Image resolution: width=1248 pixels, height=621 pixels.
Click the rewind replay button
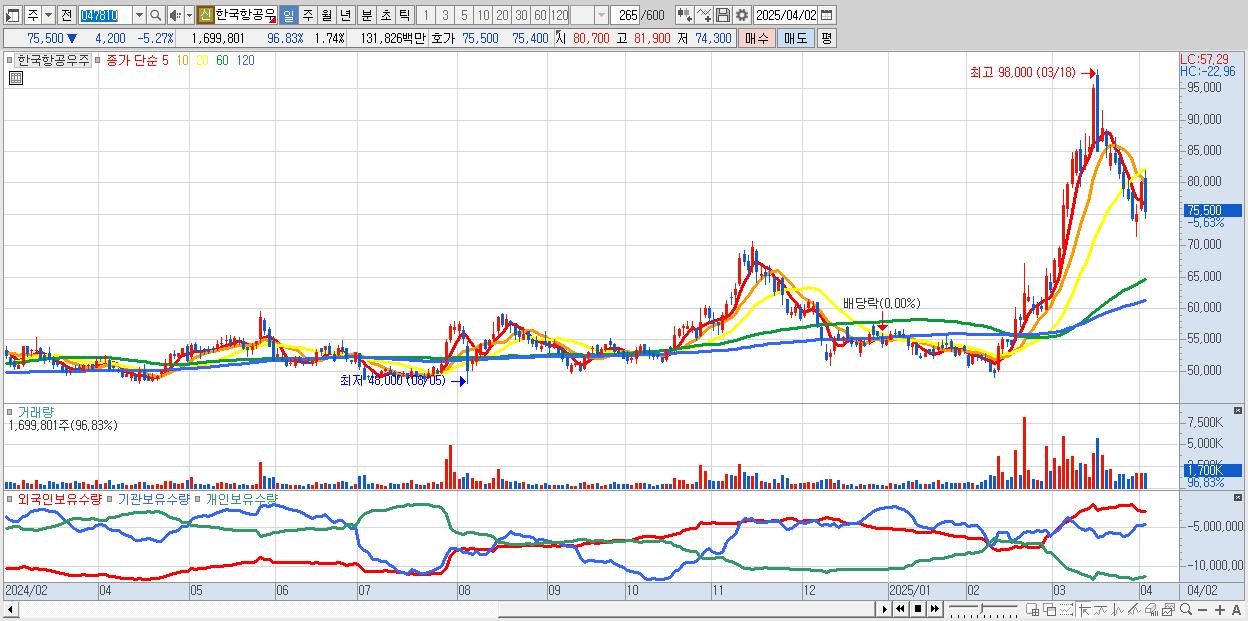901,609
